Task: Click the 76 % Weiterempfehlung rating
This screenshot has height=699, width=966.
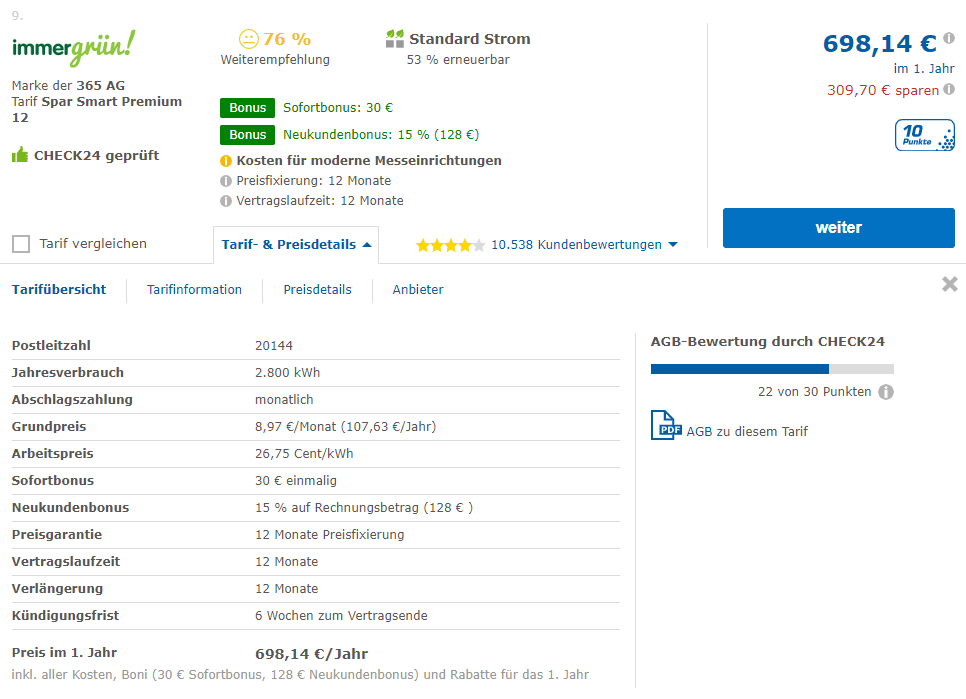Action: pyautogui.click(x=275, y=49)
